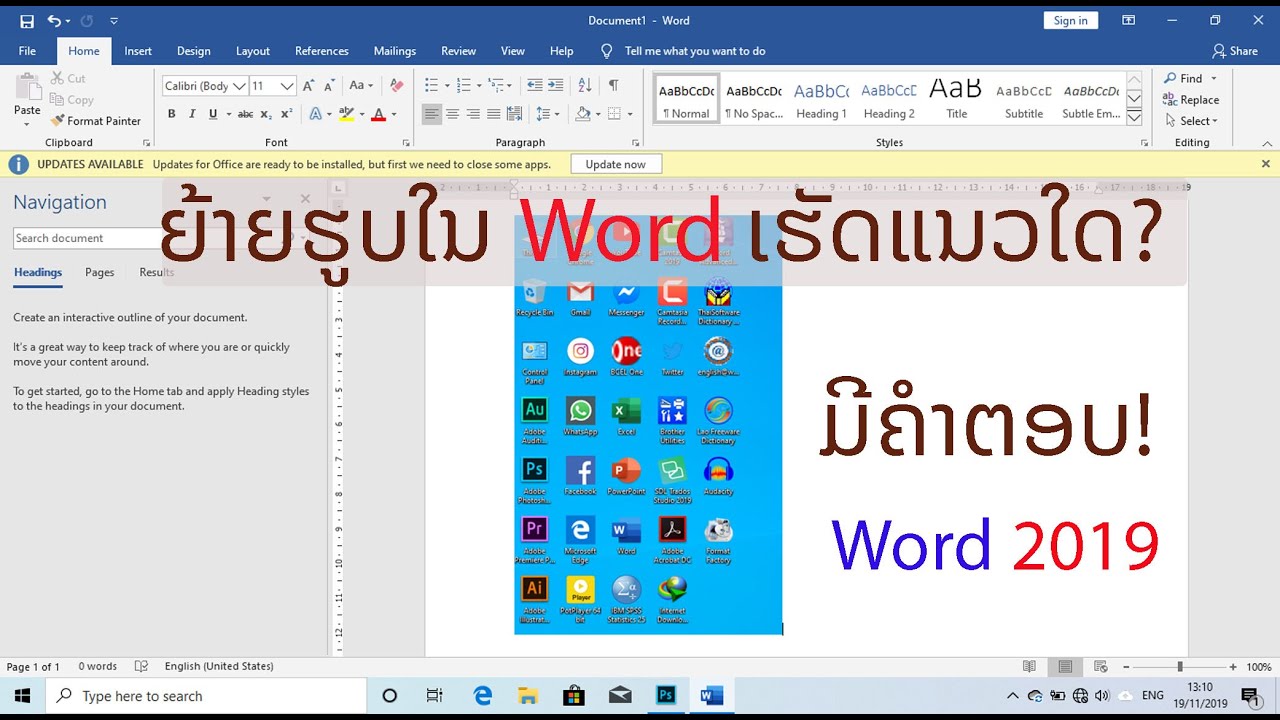Screen dimensions: 1280x720
Task: Open the Find dropdown arrow
Action: pyautogui.click(x=1214, y=79)
